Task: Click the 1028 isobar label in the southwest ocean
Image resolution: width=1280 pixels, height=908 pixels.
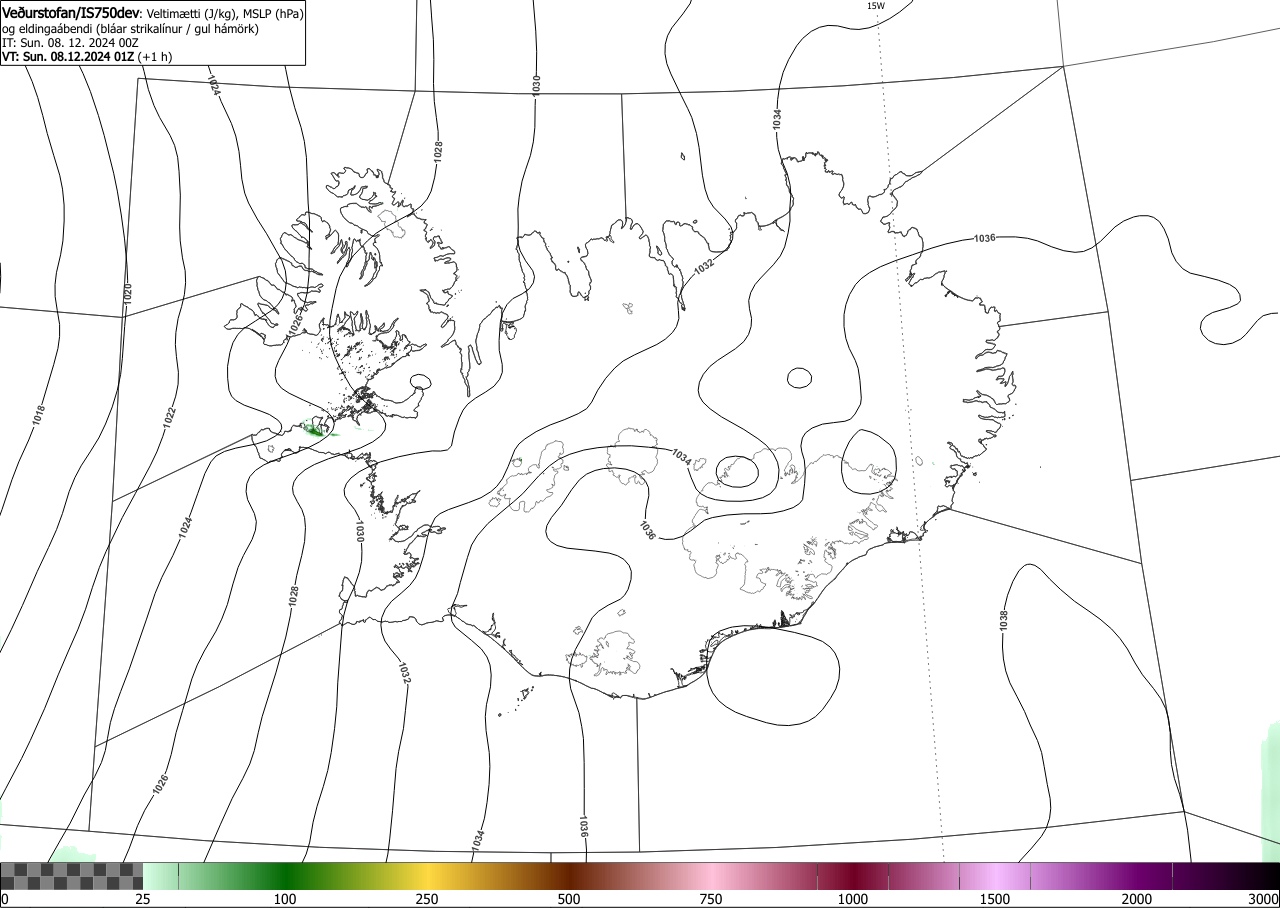Action: tap(293, 597)
